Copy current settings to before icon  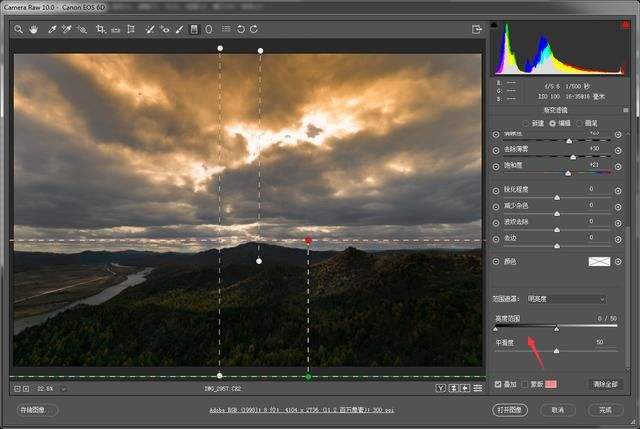tap(465, 388)
